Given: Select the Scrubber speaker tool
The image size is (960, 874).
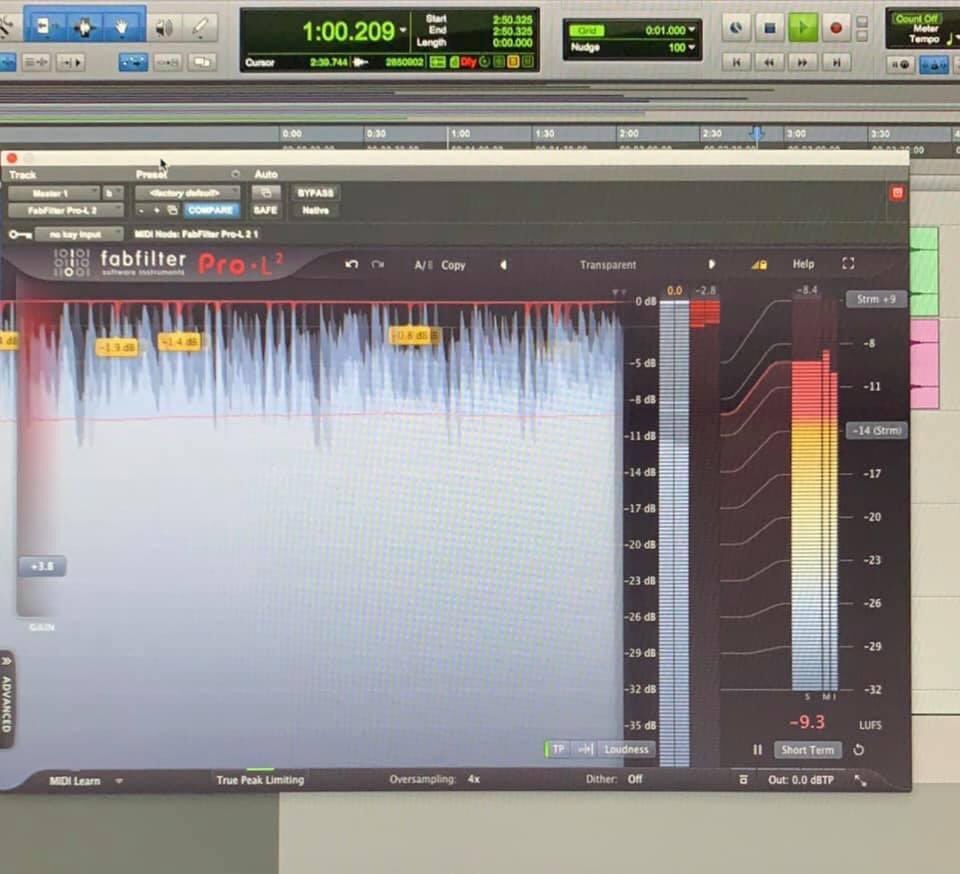Looking at the screenshot, I should pyautogui.click(x=164, y=27).
